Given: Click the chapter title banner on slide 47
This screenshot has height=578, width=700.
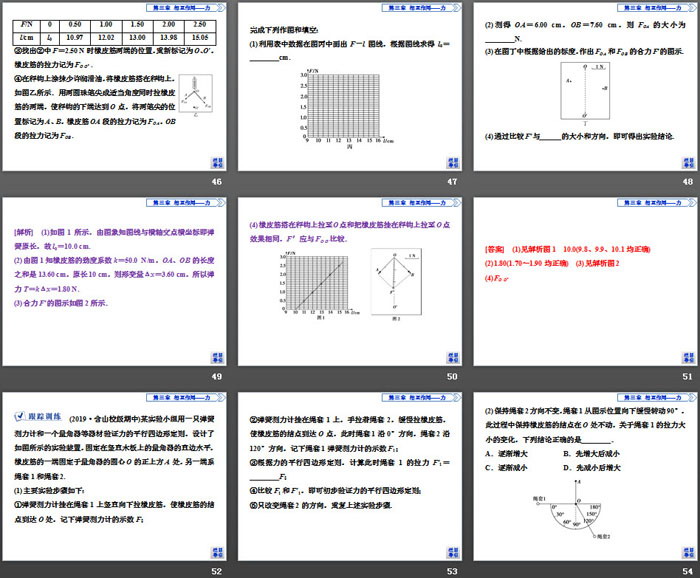Looking at the screenshot, I should click(x=421, y=8).
